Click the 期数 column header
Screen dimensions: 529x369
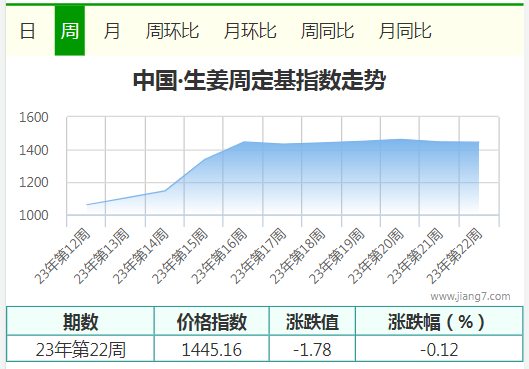pyautogui.click(x=80, y=322)
